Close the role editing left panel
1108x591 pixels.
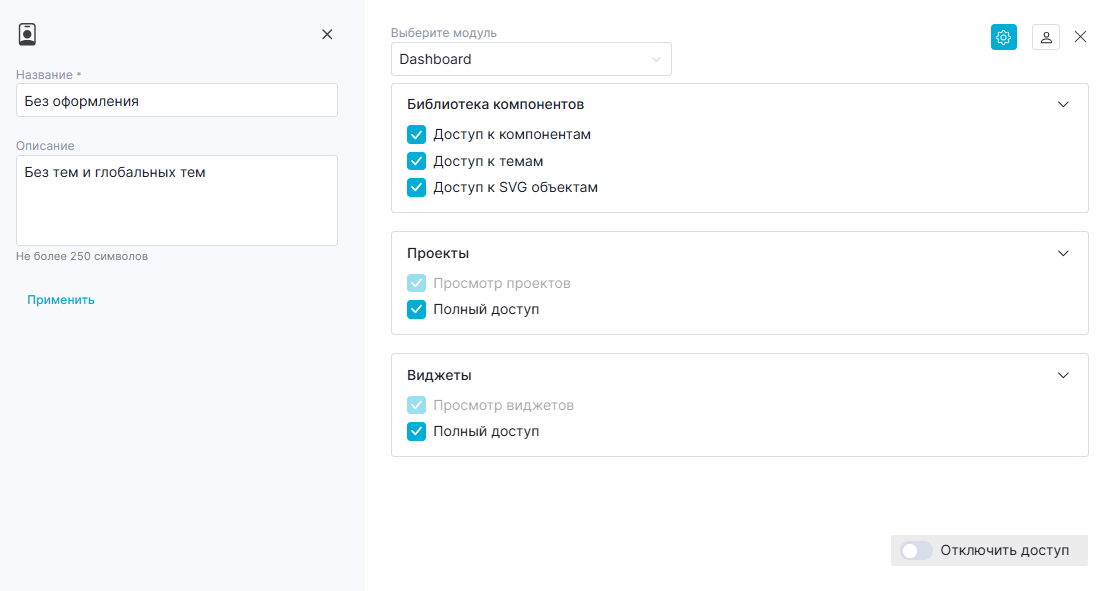click(x=327, y=35)
